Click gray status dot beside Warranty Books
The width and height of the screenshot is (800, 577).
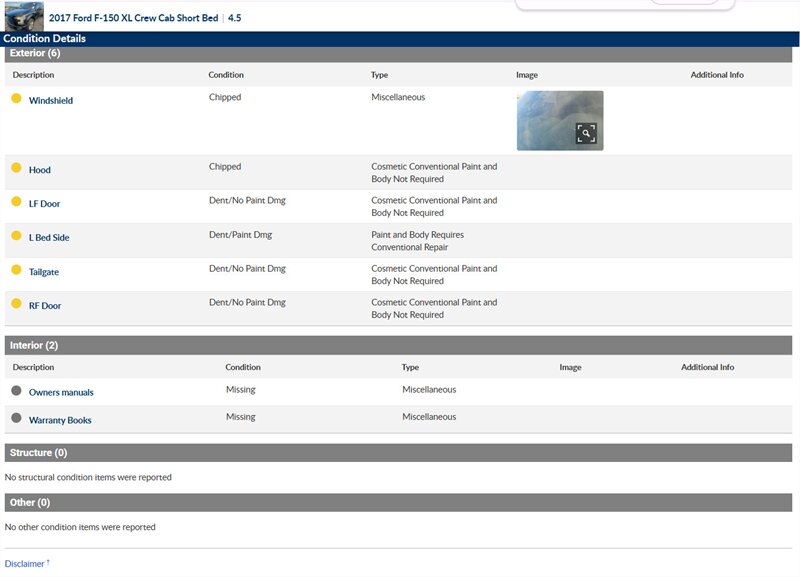[x=16, y=418]
